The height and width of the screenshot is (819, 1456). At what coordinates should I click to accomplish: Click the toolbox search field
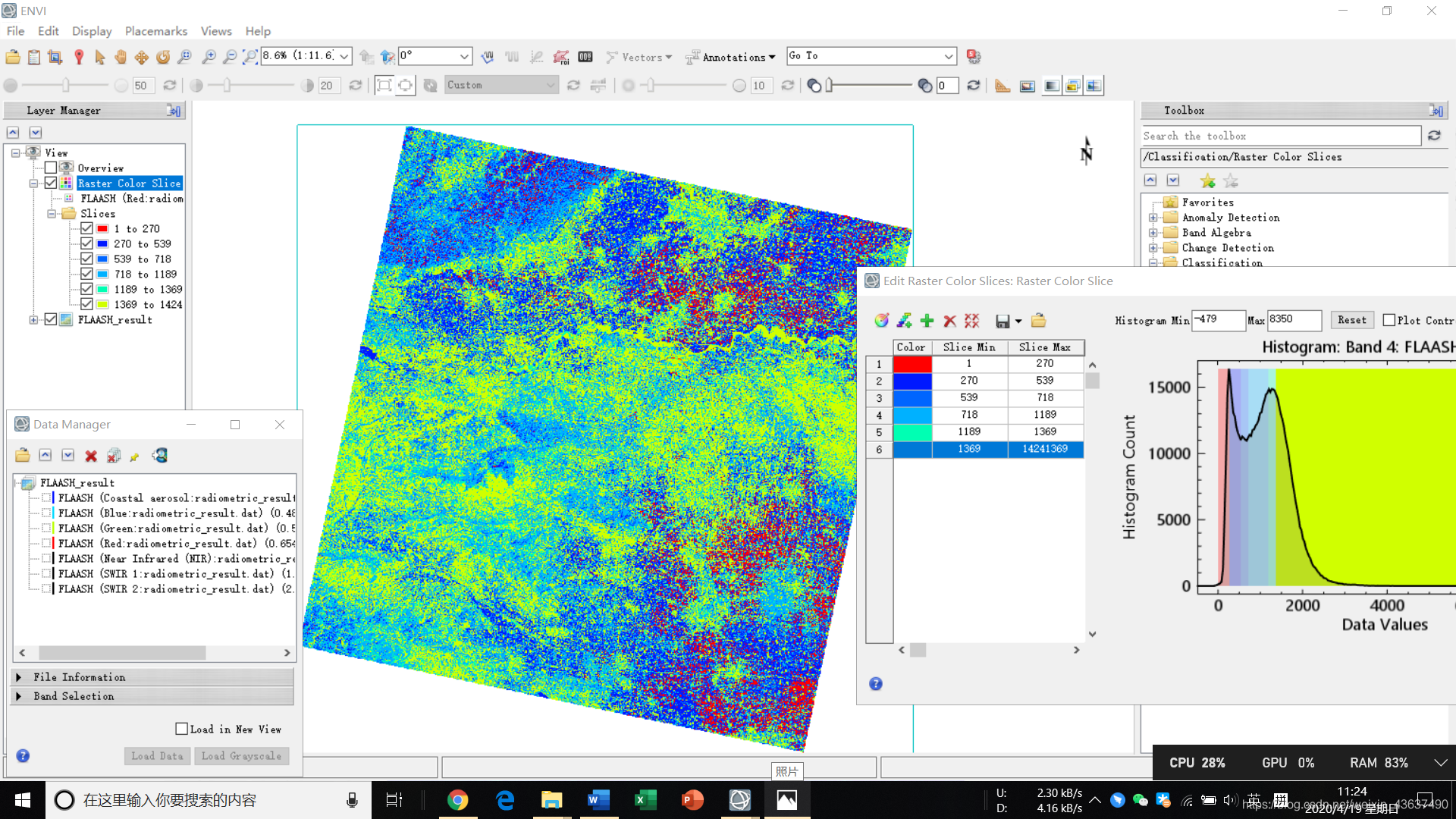tap(1280, 136)
